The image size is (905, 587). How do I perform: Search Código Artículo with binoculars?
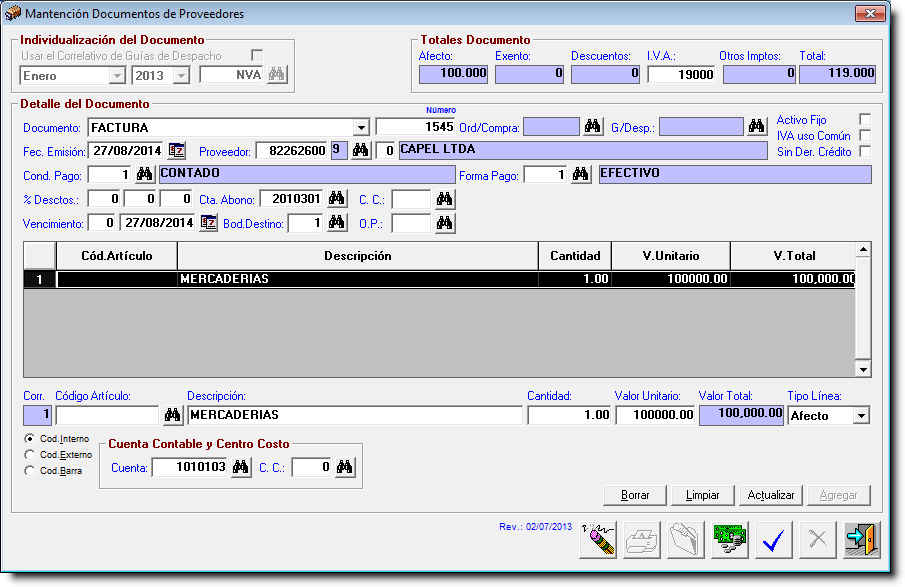click(173, 415)
